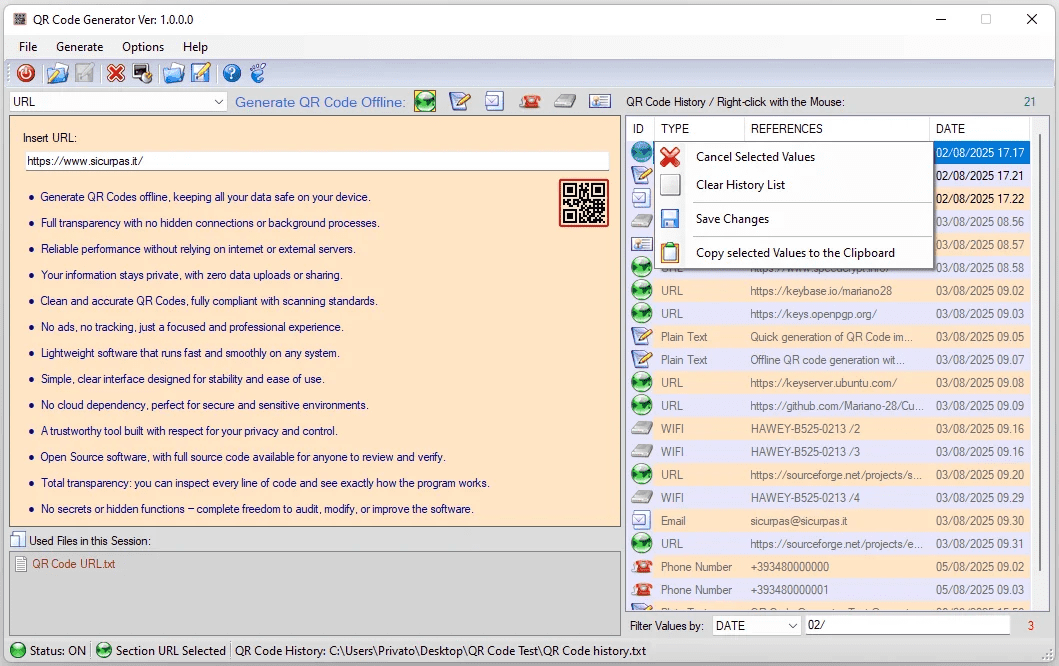
Task: Click globe icon of keyserver.ubuntu.com row
Action: pos(641,382)
